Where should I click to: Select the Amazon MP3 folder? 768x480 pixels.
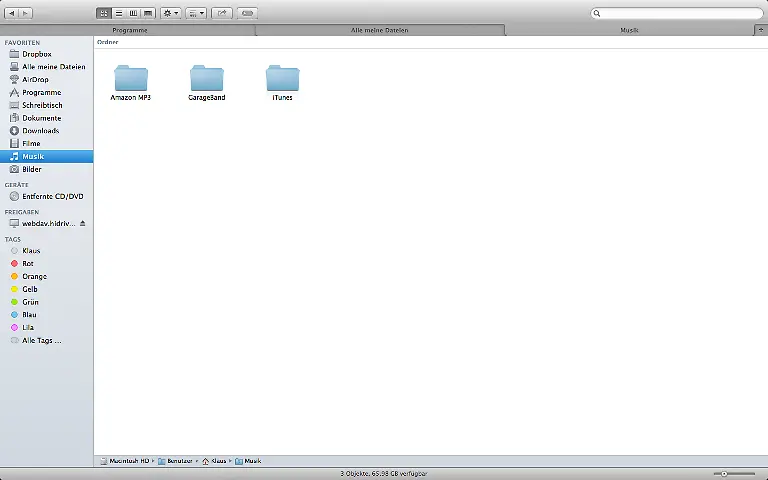click(x=131, y=82)
